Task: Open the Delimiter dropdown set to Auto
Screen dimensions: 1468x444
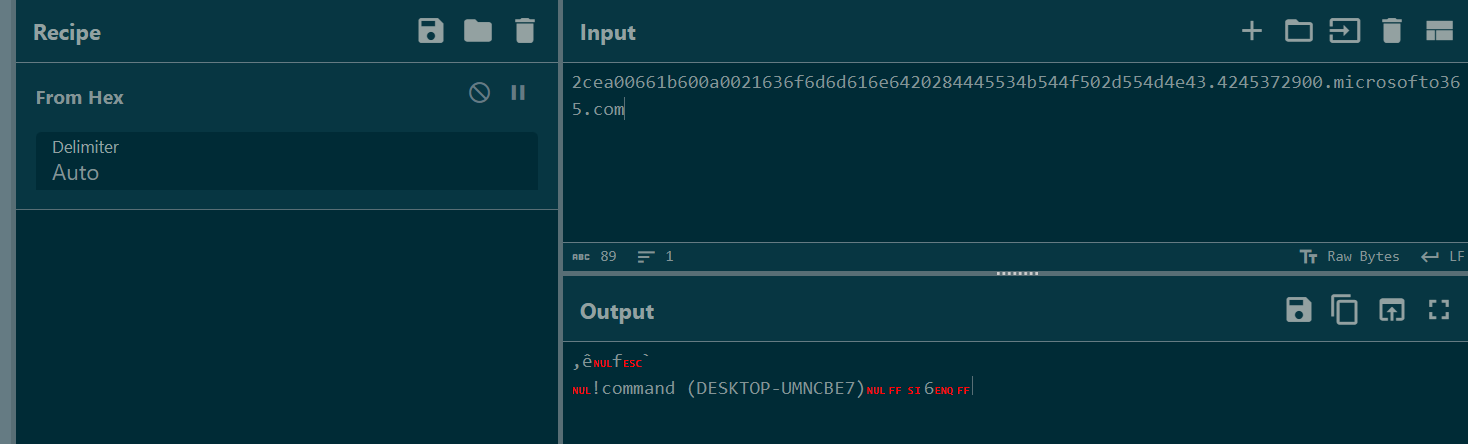Action: 287,161
